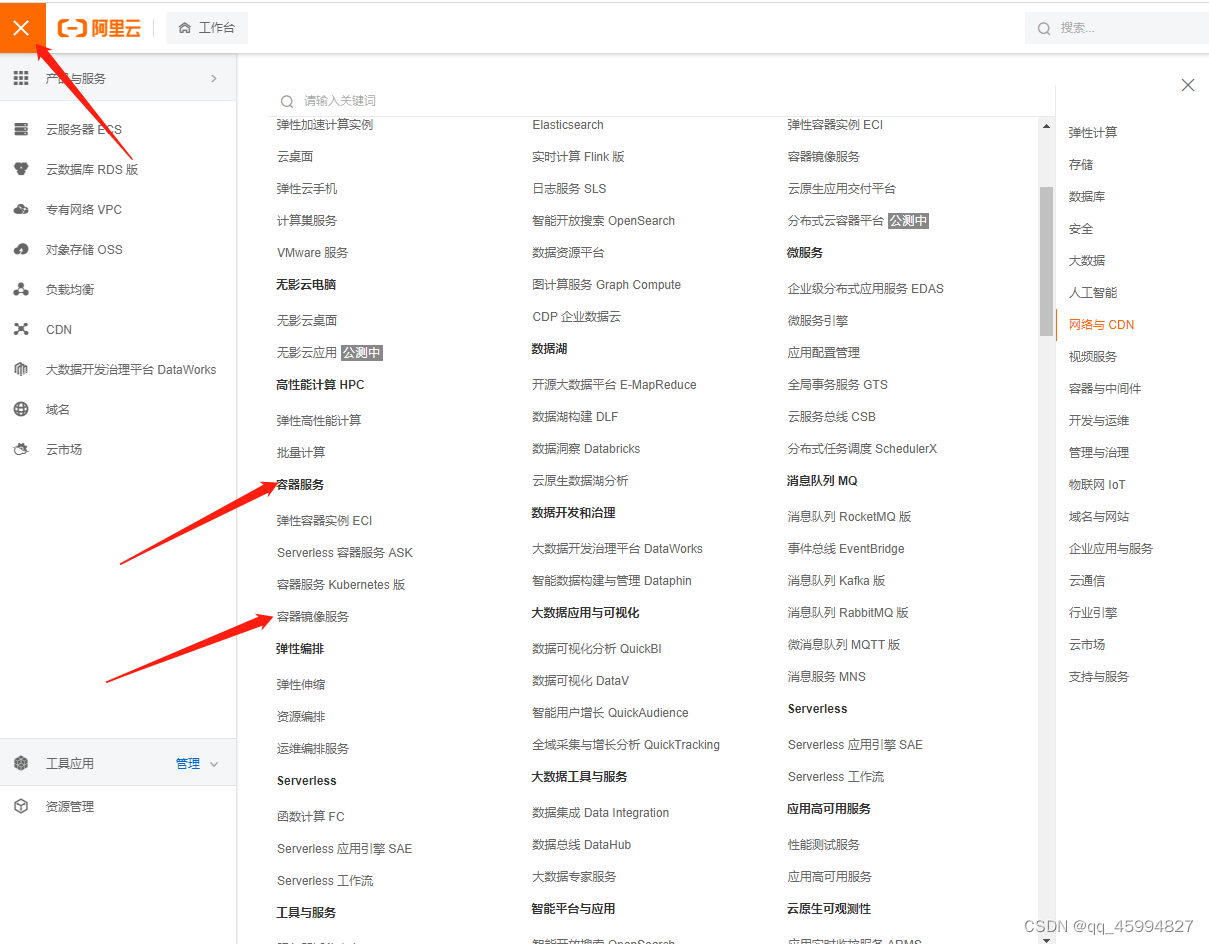This screenshot has width=1209, height=944.
Task: Select the 网络与 CDN category
Action: click(x=1101, y=324)
